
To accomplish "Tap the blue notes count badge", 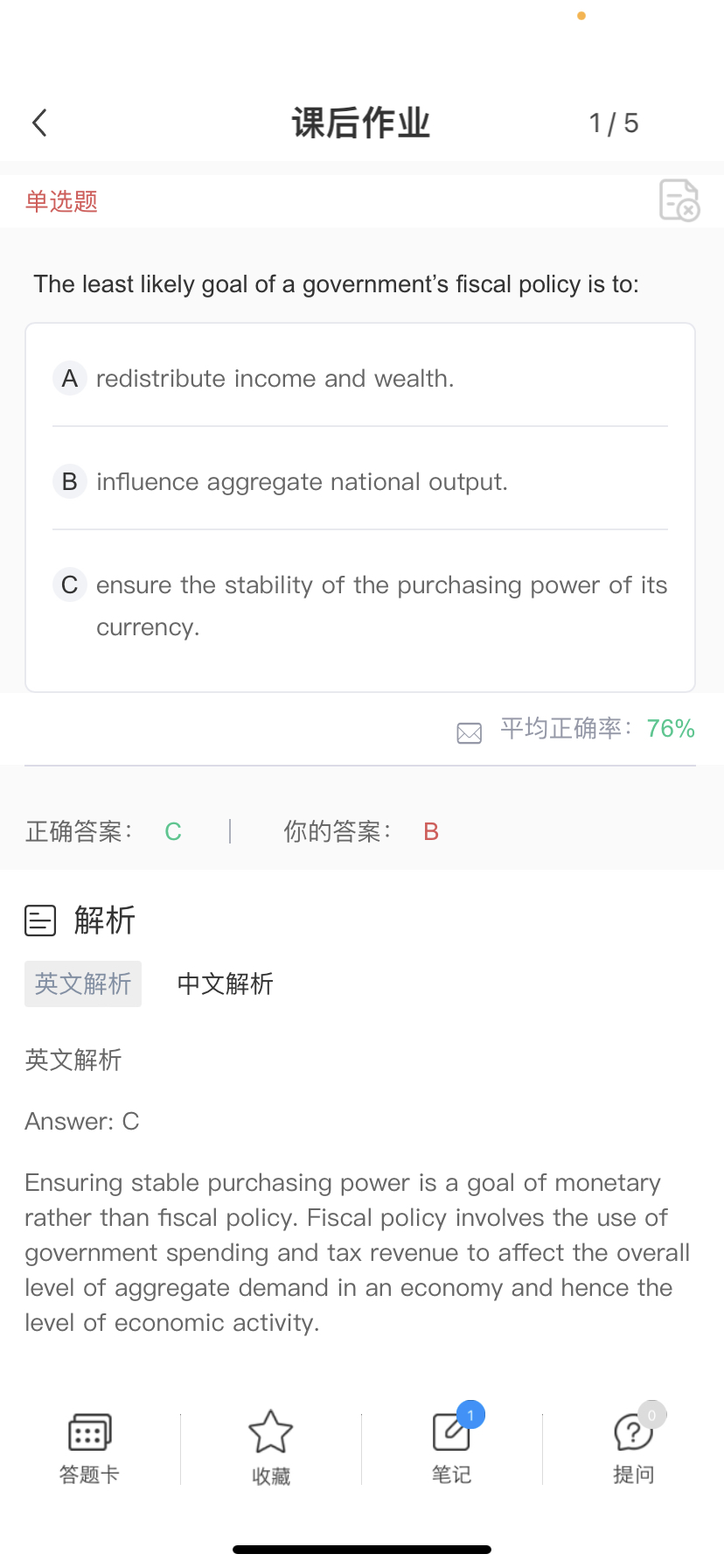I will click(470, 1415).
